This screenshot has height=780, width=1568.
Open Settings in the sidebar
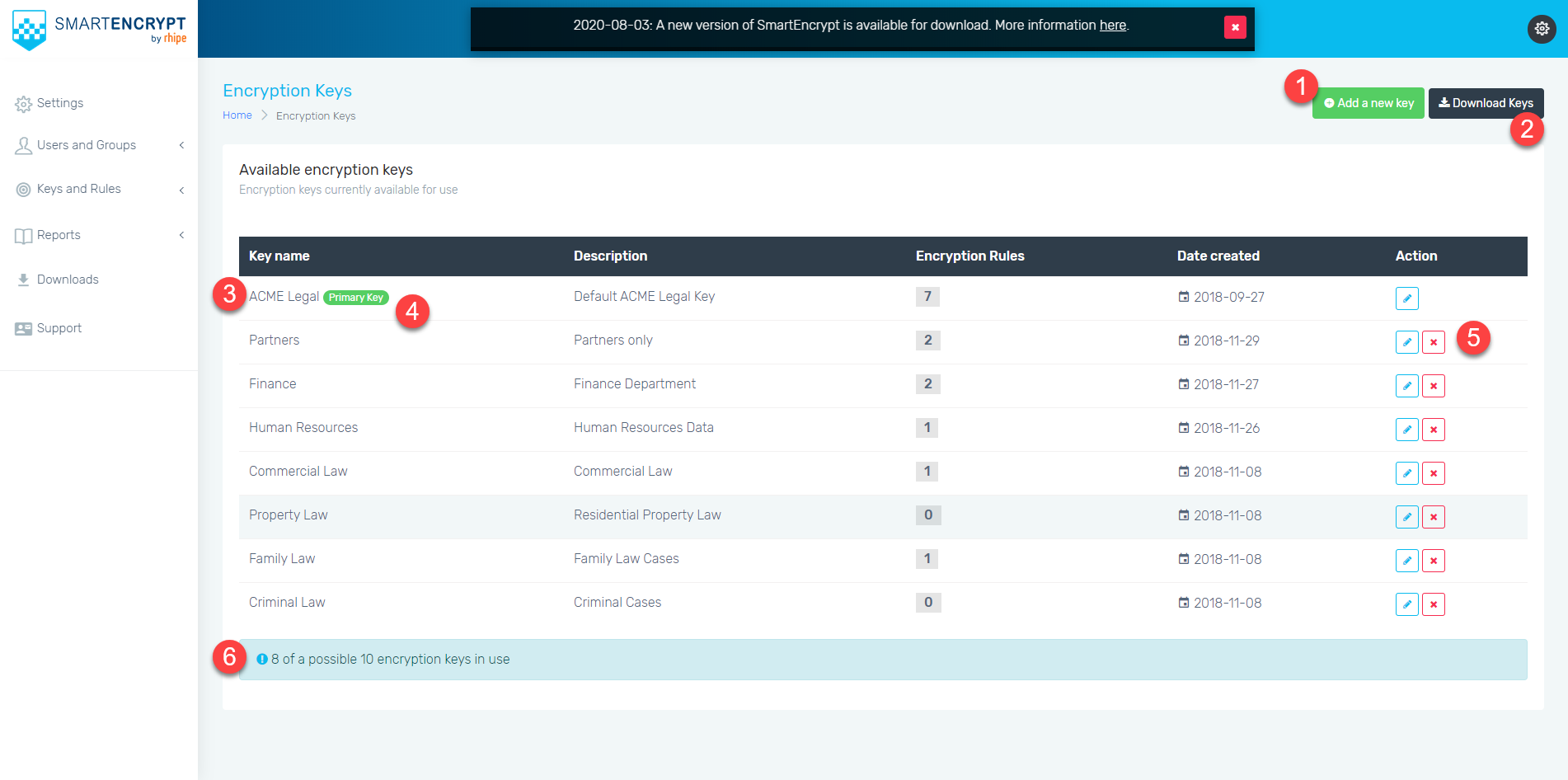[60, 103]
